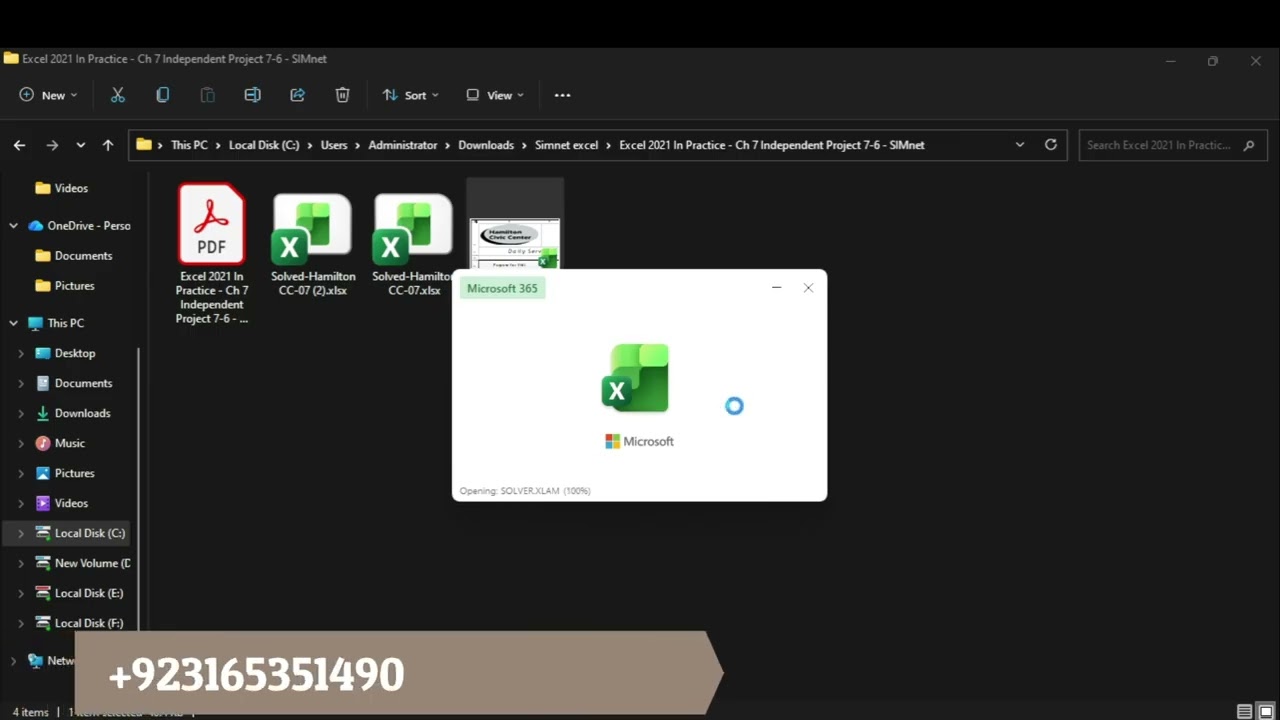Click Downloads in the breadcrumb path
This screenshot has height=720, width=1280.
pos(486,145)
